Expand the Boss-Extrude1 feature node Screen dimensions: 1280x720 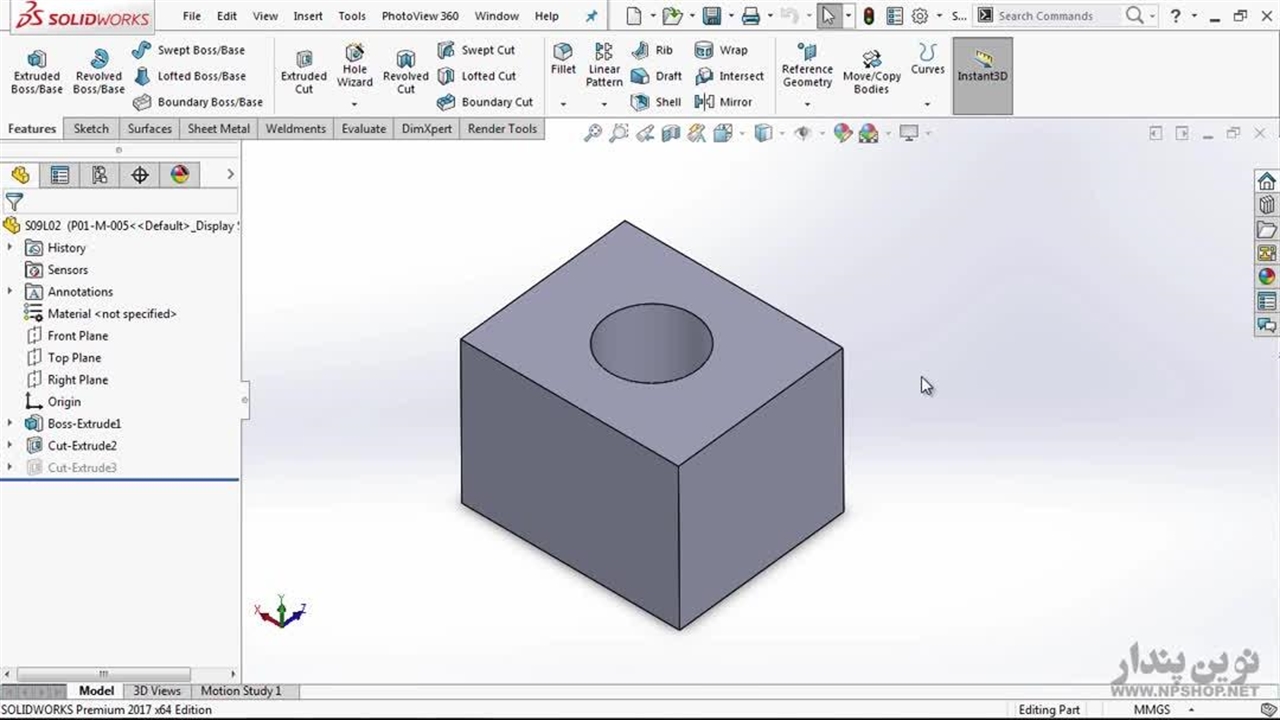(10, 424)
